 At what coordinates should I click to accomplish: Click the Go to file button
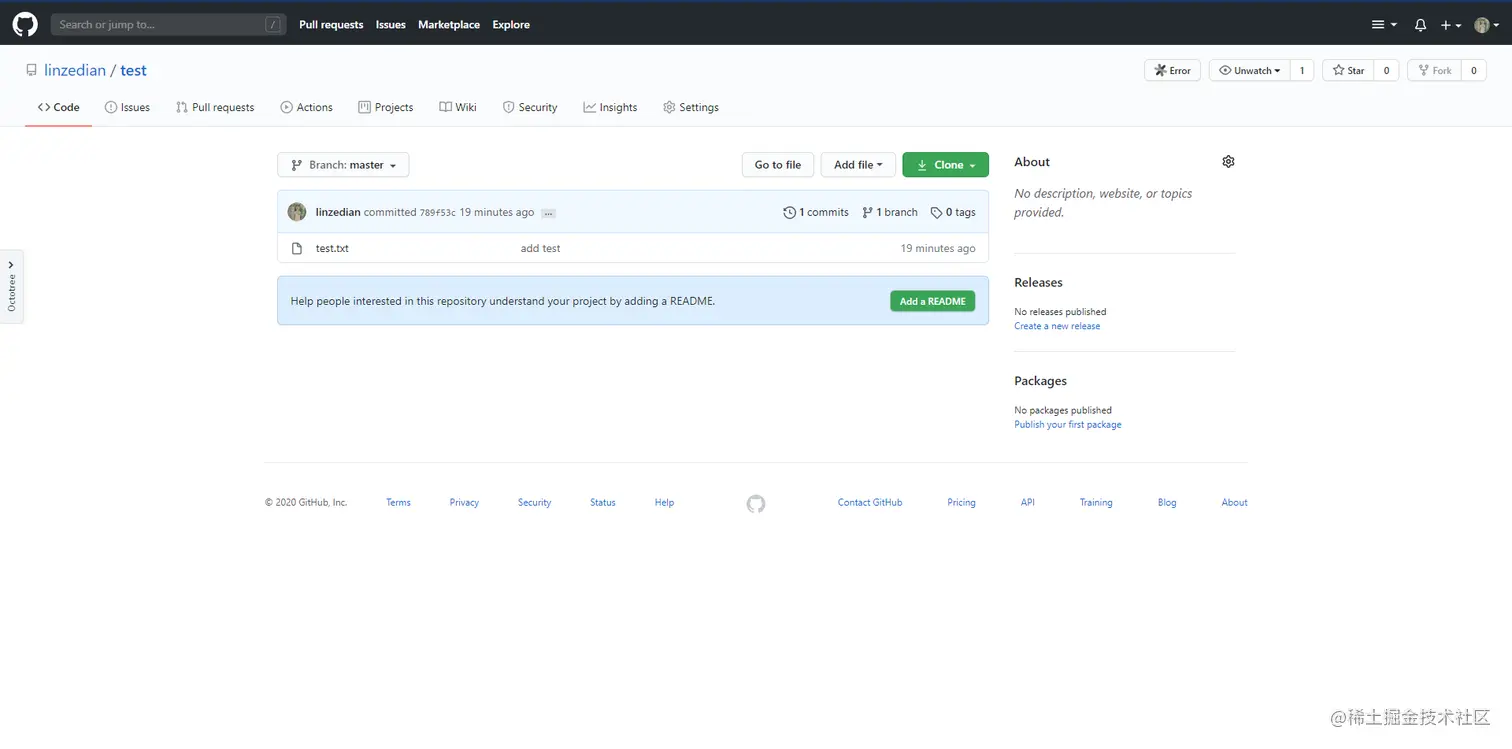(x=778, y=165)
